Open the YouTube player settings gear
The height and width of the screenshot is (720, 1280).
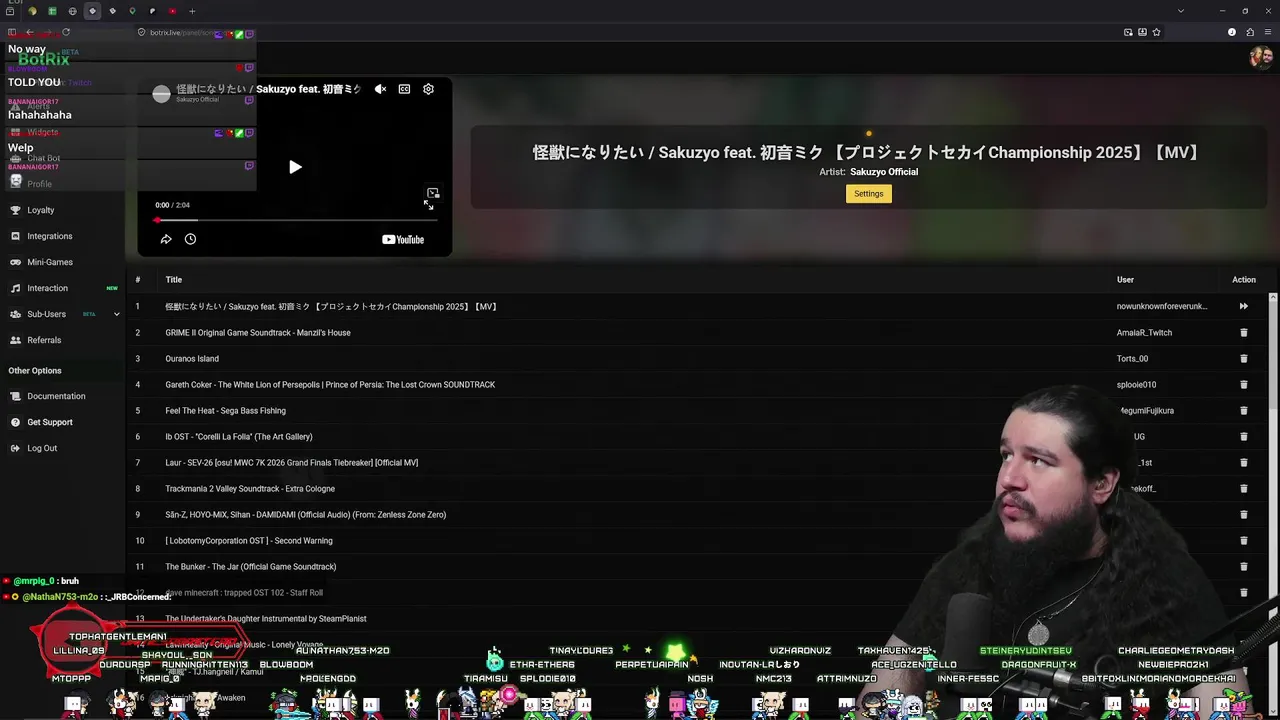coord(428,89)
